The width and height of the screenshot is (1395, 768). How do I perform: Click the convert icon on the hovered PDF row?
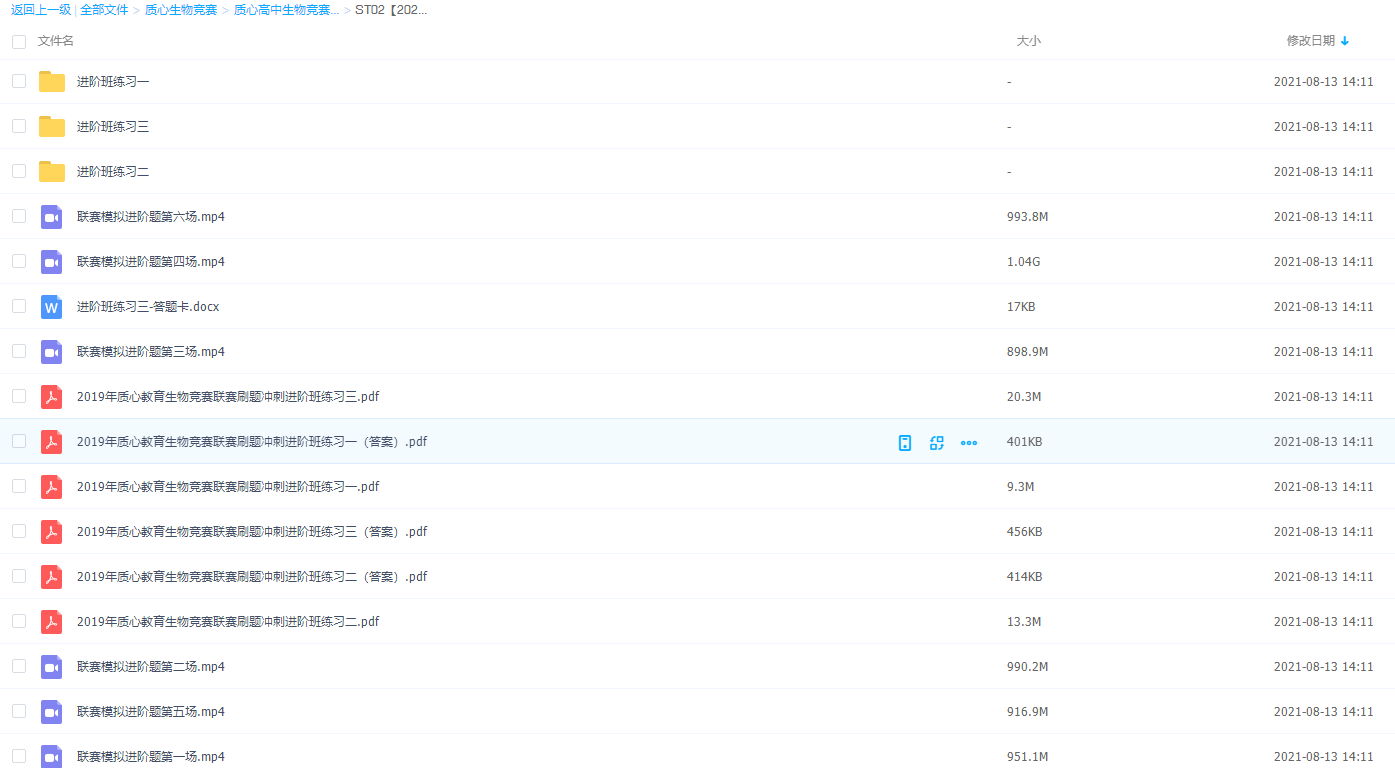(936, 443)
